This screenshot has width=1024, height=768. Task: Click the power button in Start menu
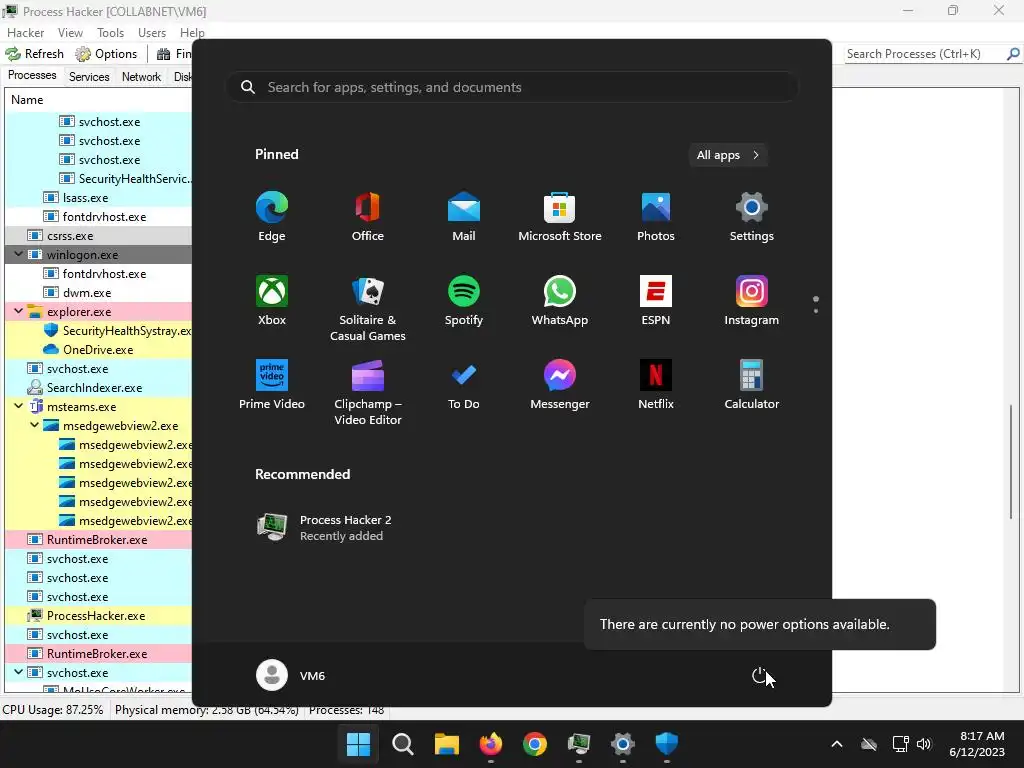[759, 675]
